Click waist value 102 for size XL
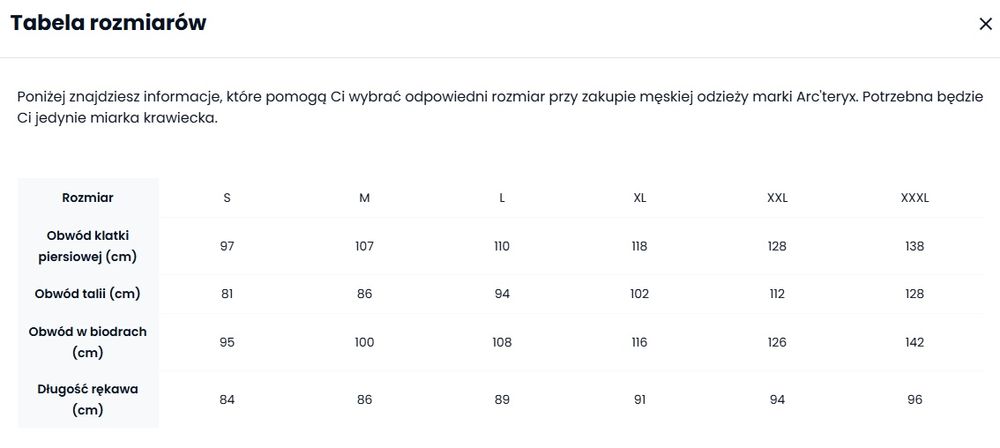Viewport: 1000px width, 448px height. (x=640, y=294)
